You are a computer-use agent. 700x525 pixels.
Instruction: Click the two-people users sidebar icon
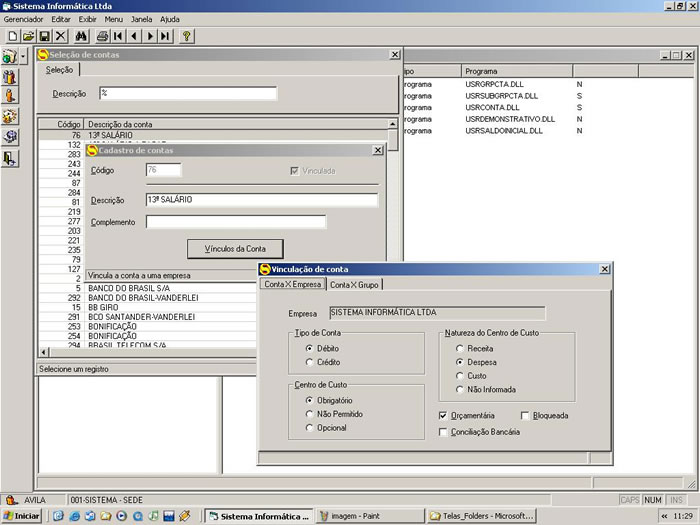pos(10,77)
